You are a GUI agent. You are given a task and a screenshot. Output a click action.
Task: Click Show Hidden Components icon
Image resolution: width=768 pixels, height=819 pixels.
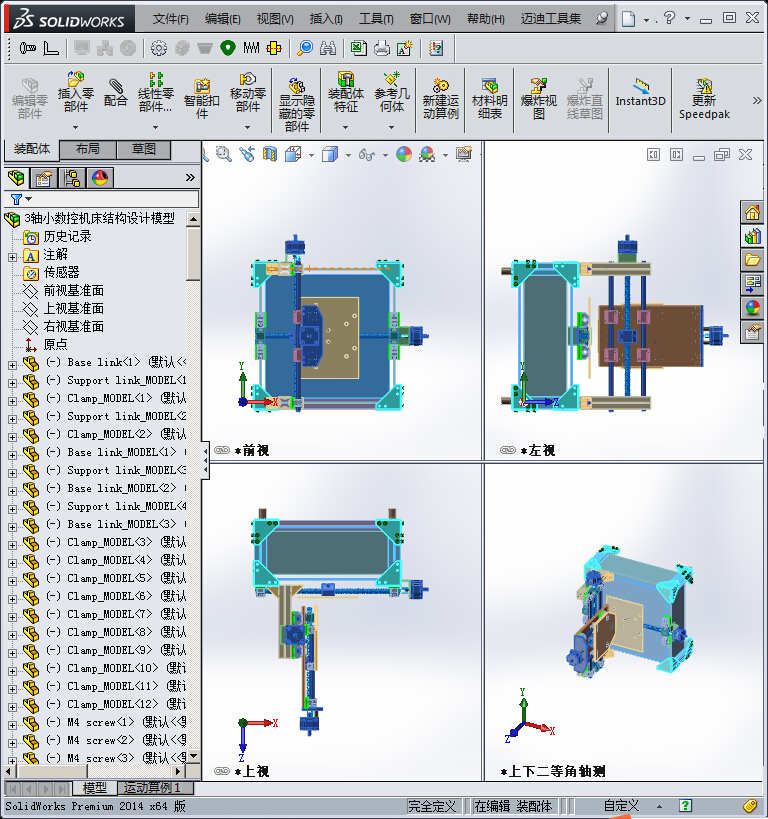[297, 104]
